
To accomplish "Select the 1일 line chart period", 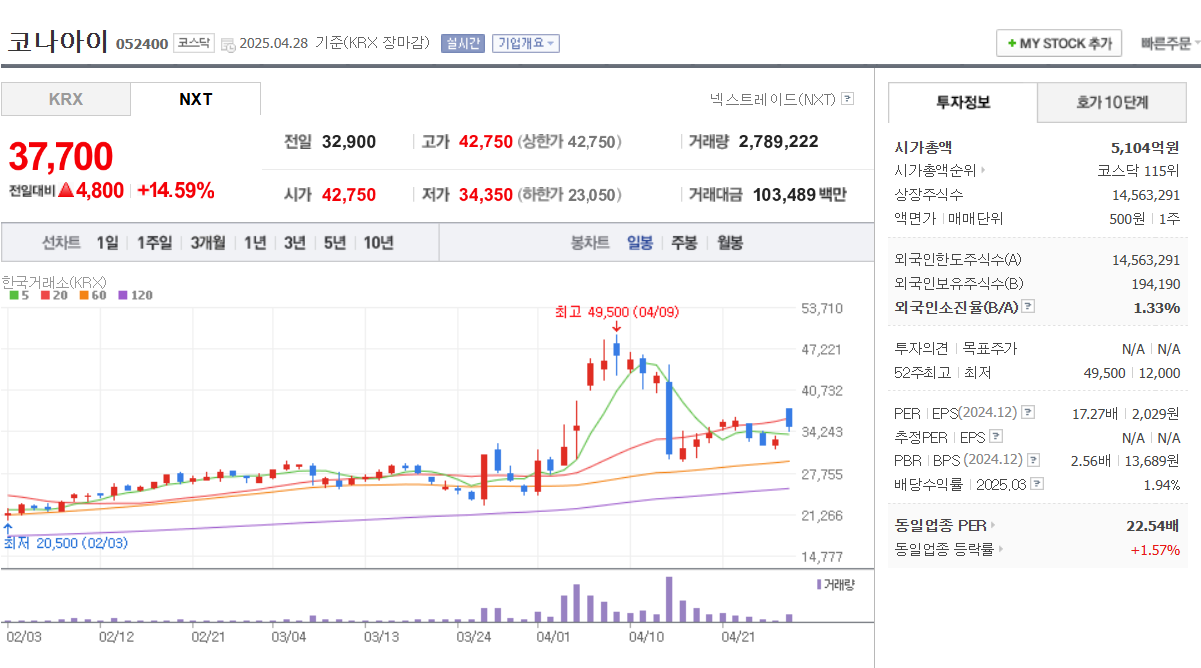I will 108,242.
